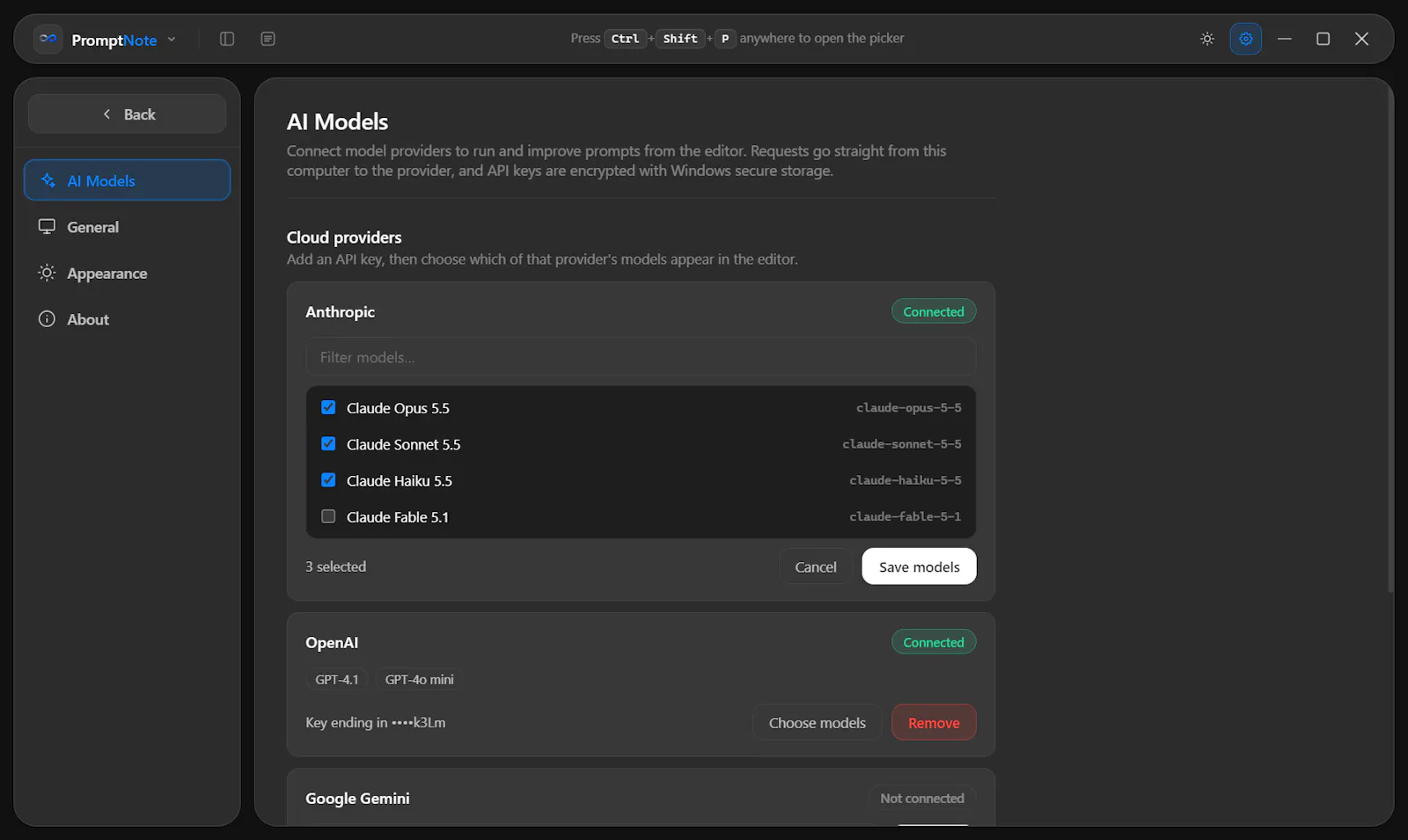The image size is (1408, 840).
Task: Open the About settings tab
Action: [x=128, y=319]
